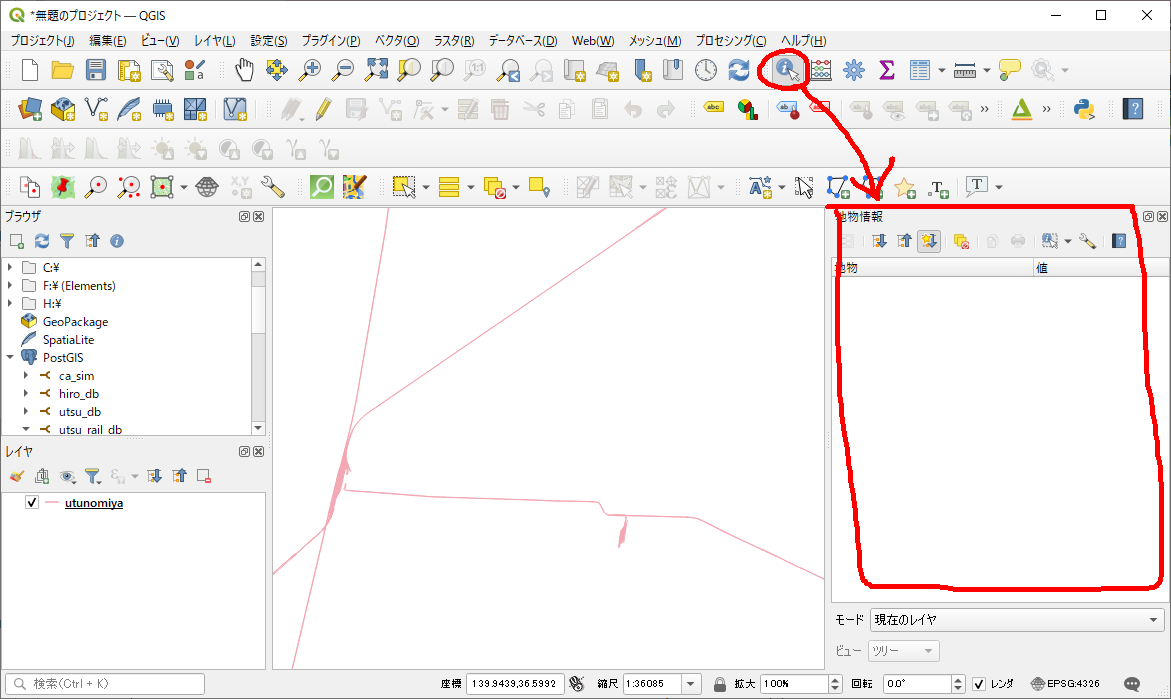Click the refresh icon in Browser panel
Viewport: 1171px width, 699px height.
click(x=42, y=241)
